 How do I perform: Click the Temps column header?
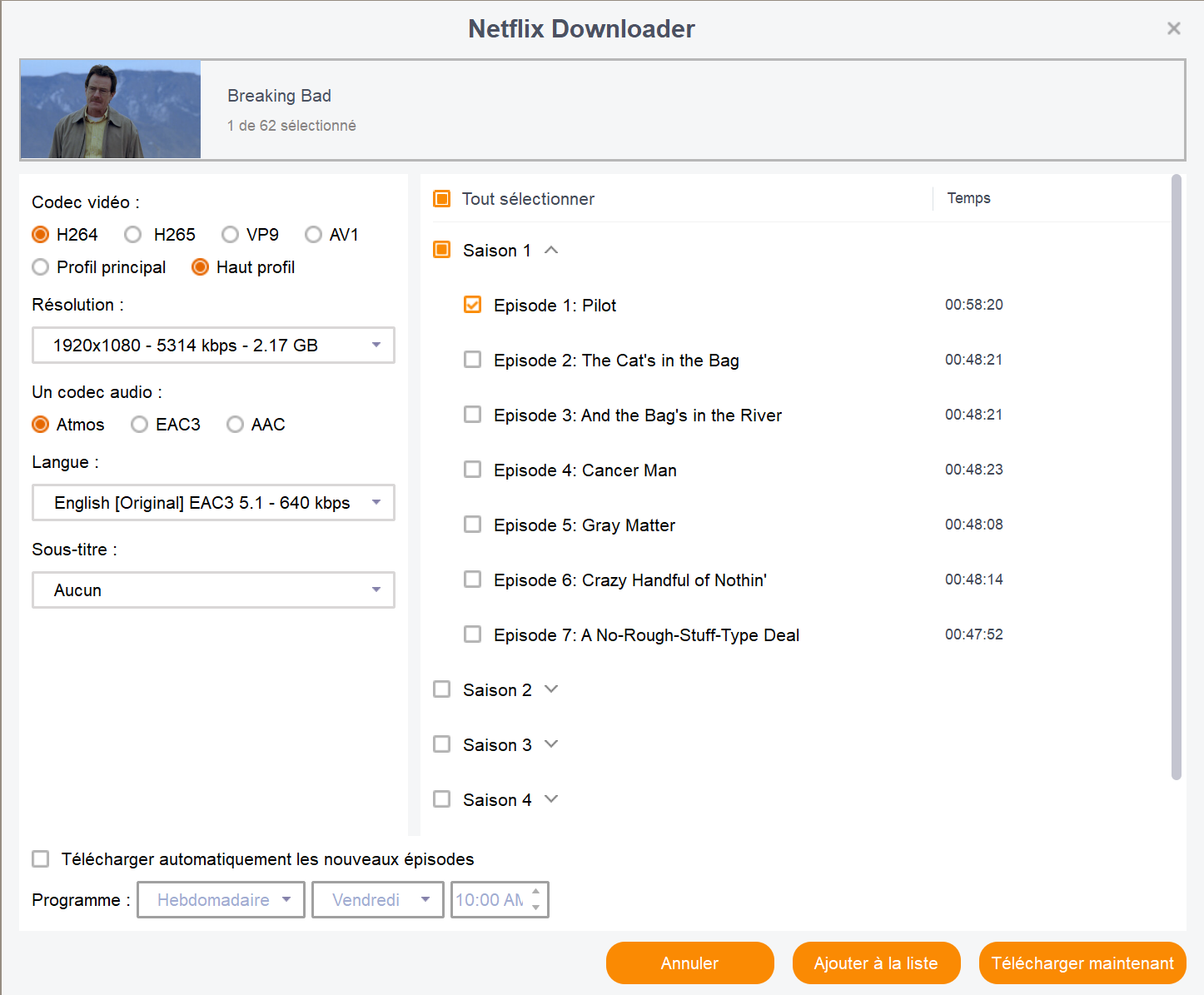coord(969,198)
